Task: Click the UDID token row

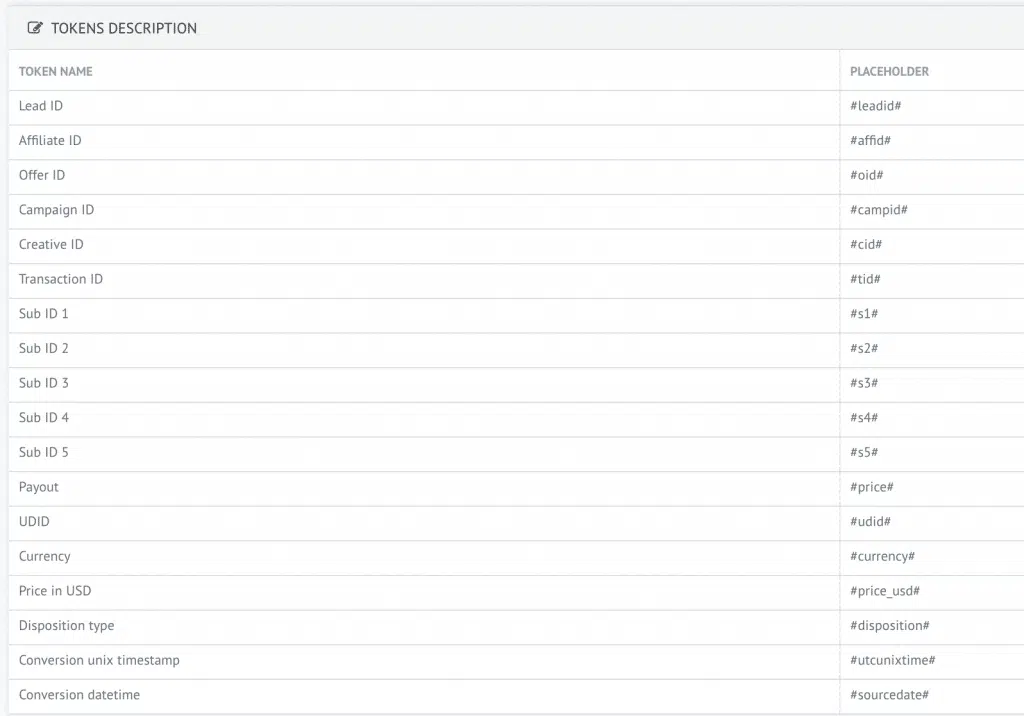Action: 34,522
